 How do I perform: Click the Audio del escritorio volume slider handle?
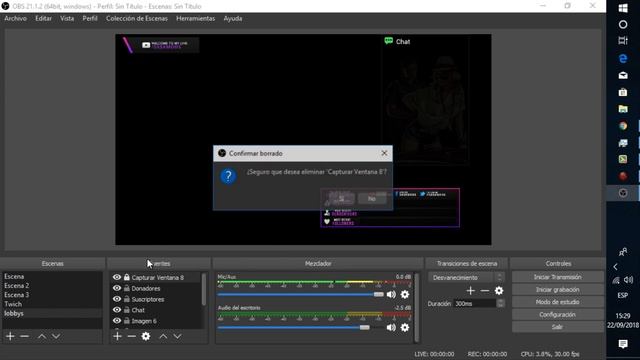[364, 327]
